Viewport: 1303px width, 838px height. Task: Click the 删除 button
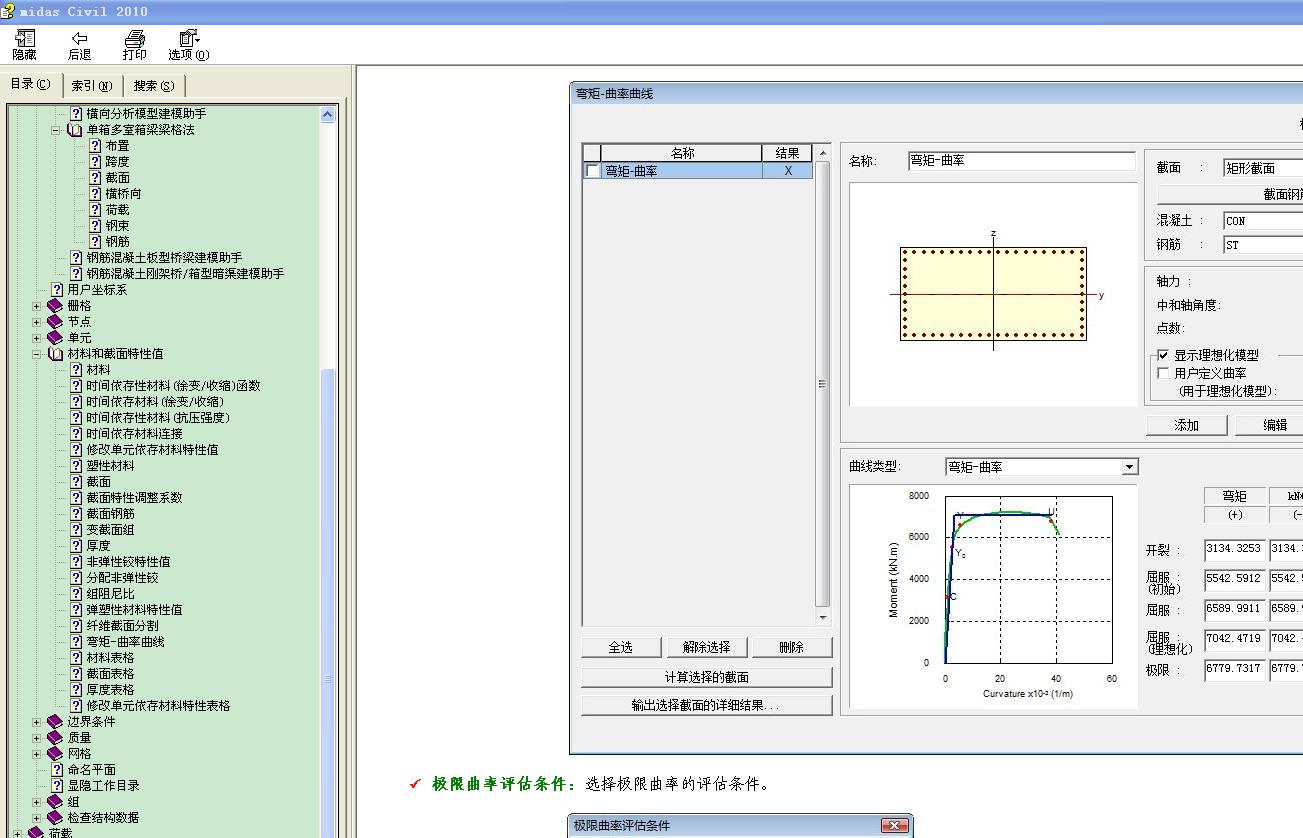pyautogui.click(x=792, y=648)
